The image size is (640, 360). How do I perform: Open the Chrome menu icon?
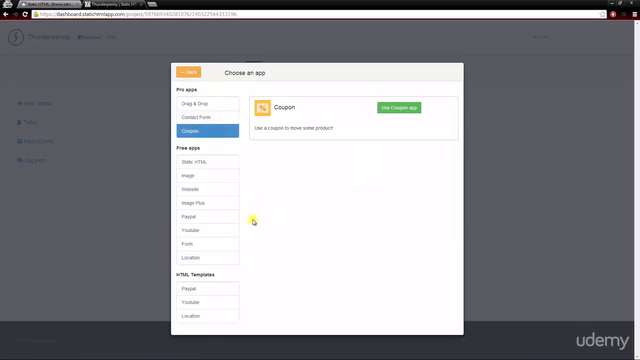point(635,14)
